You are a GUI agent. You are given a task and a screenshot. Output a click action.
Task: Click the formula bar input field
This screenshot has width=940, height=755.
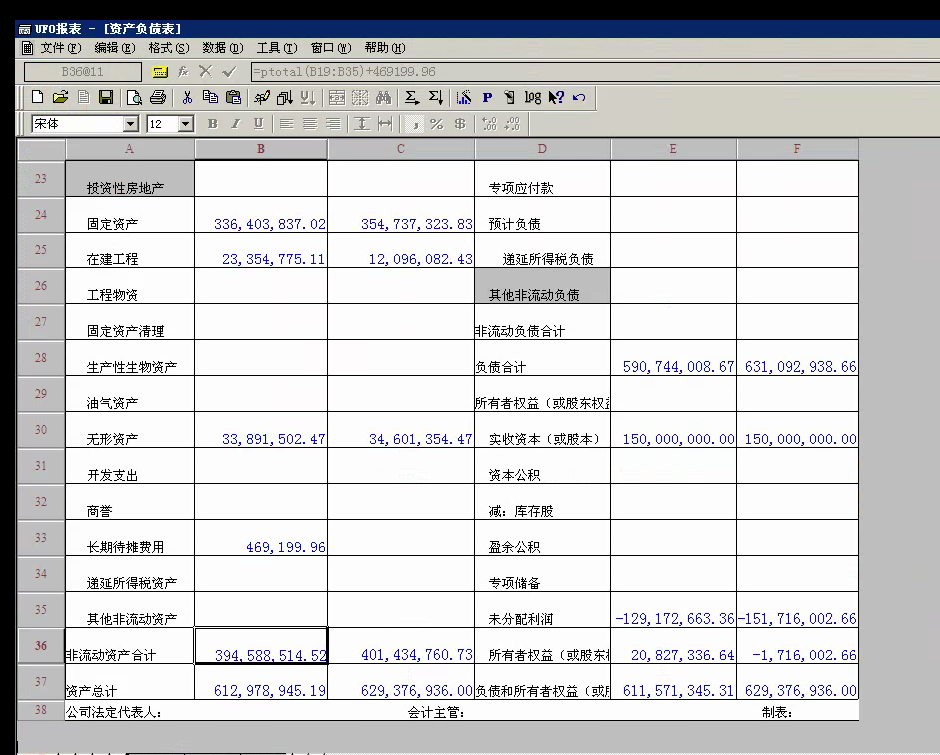coord(593,72)
